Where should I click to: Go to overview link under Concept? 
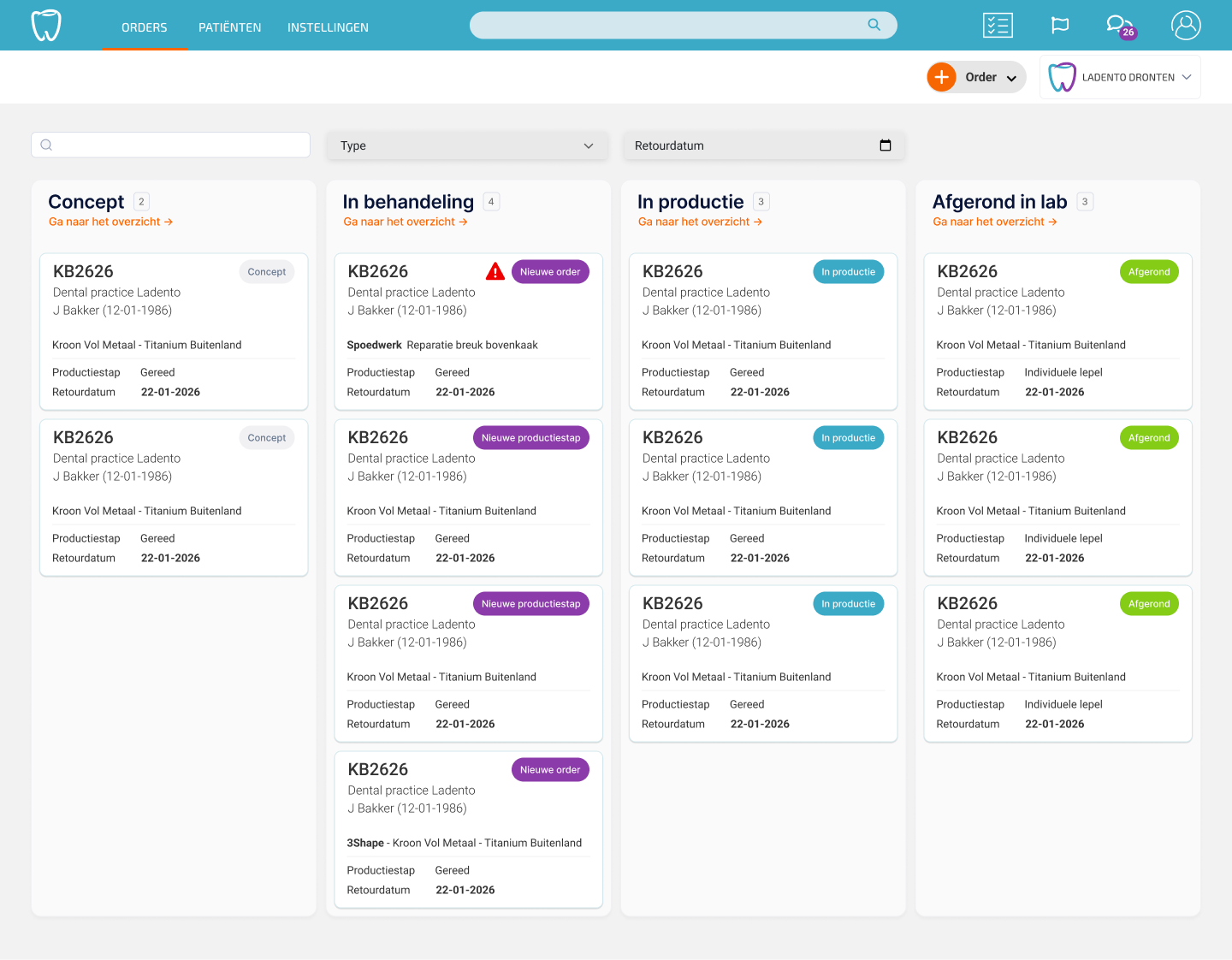tap(110, 222)
